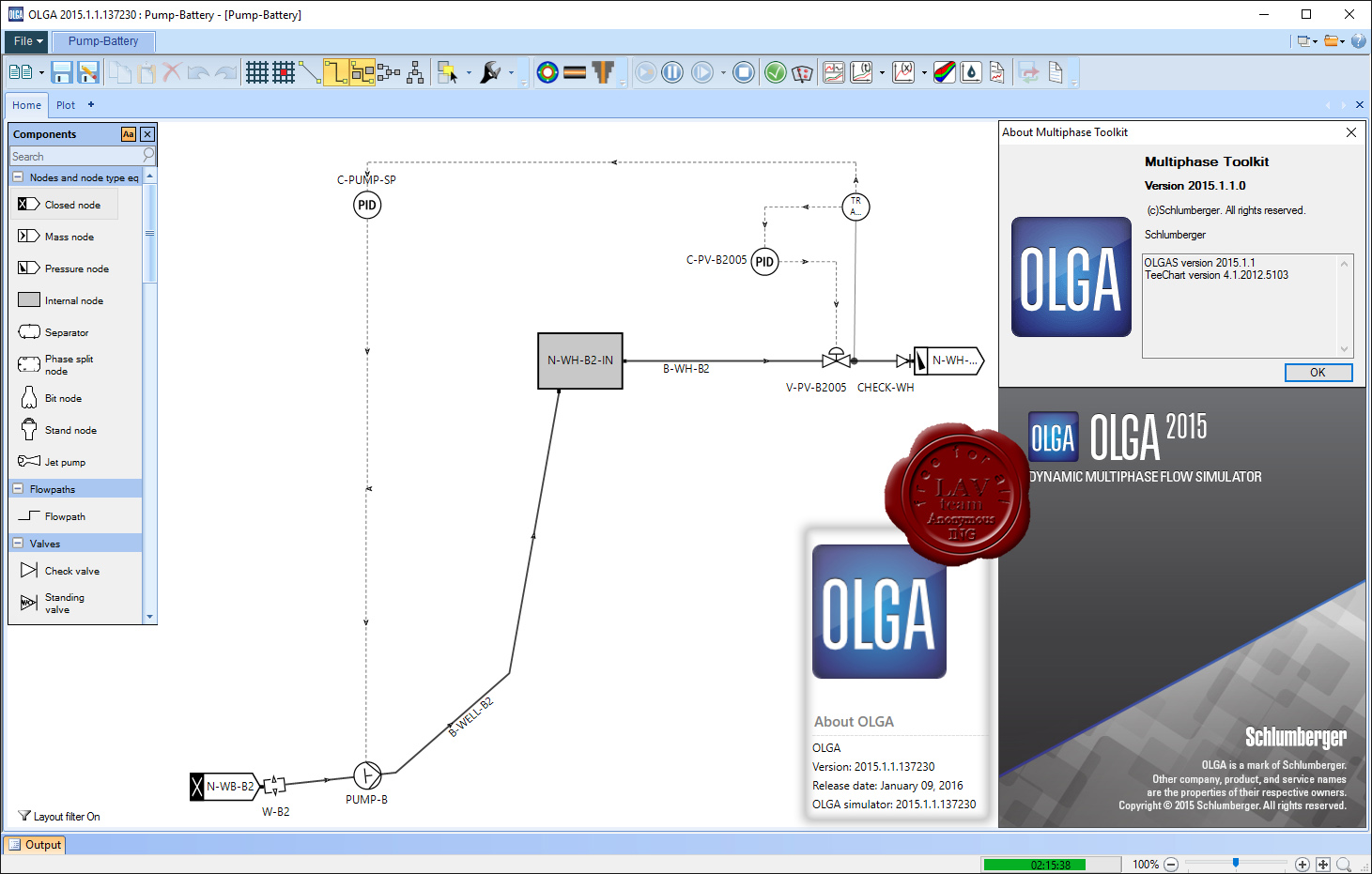Click the Save toolbar icon
The image size is (1372, 874).
pyautogui.click(x=62, y=72)
